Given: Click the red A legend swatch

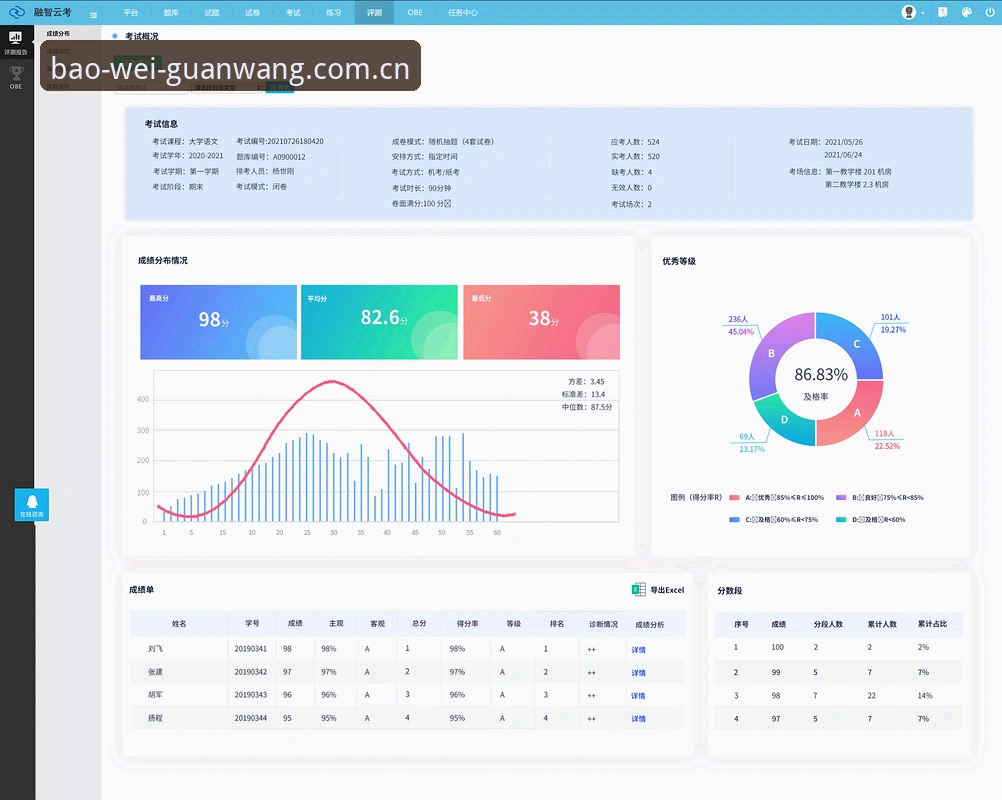Looking at the screenshot, I should (734, 497).
